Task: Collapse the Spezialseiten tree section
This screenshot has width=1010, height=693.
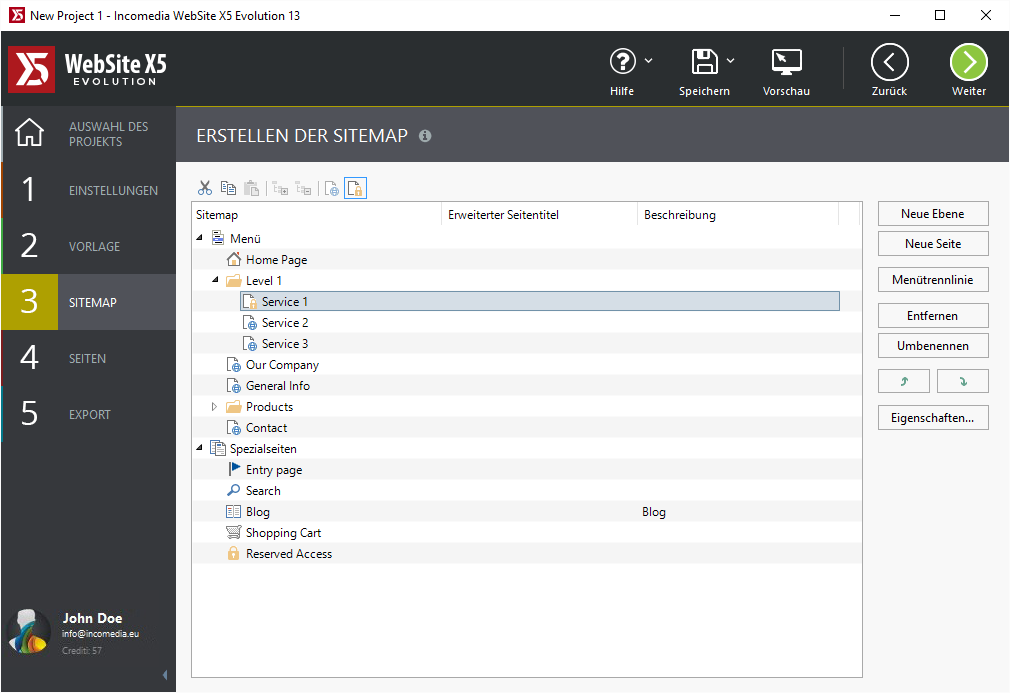Action: [199, 449]
